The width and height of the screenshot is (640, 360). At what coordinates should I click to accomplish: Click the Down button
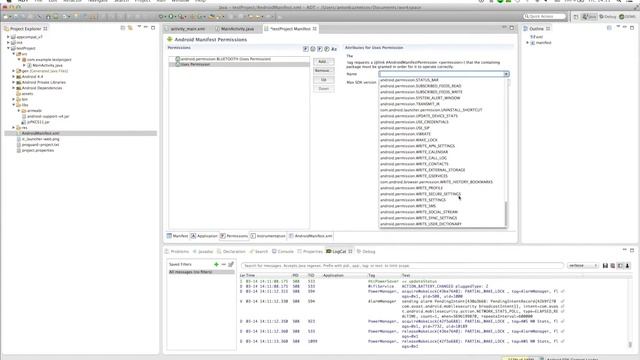coord(323,89)
